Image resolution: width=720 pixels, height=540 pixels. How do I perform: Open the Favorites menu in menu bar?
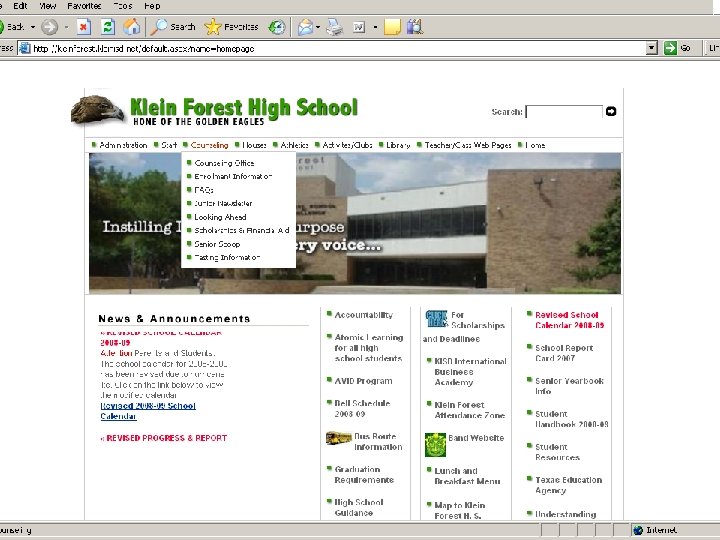pyautogui.click(x=84, y=6)
